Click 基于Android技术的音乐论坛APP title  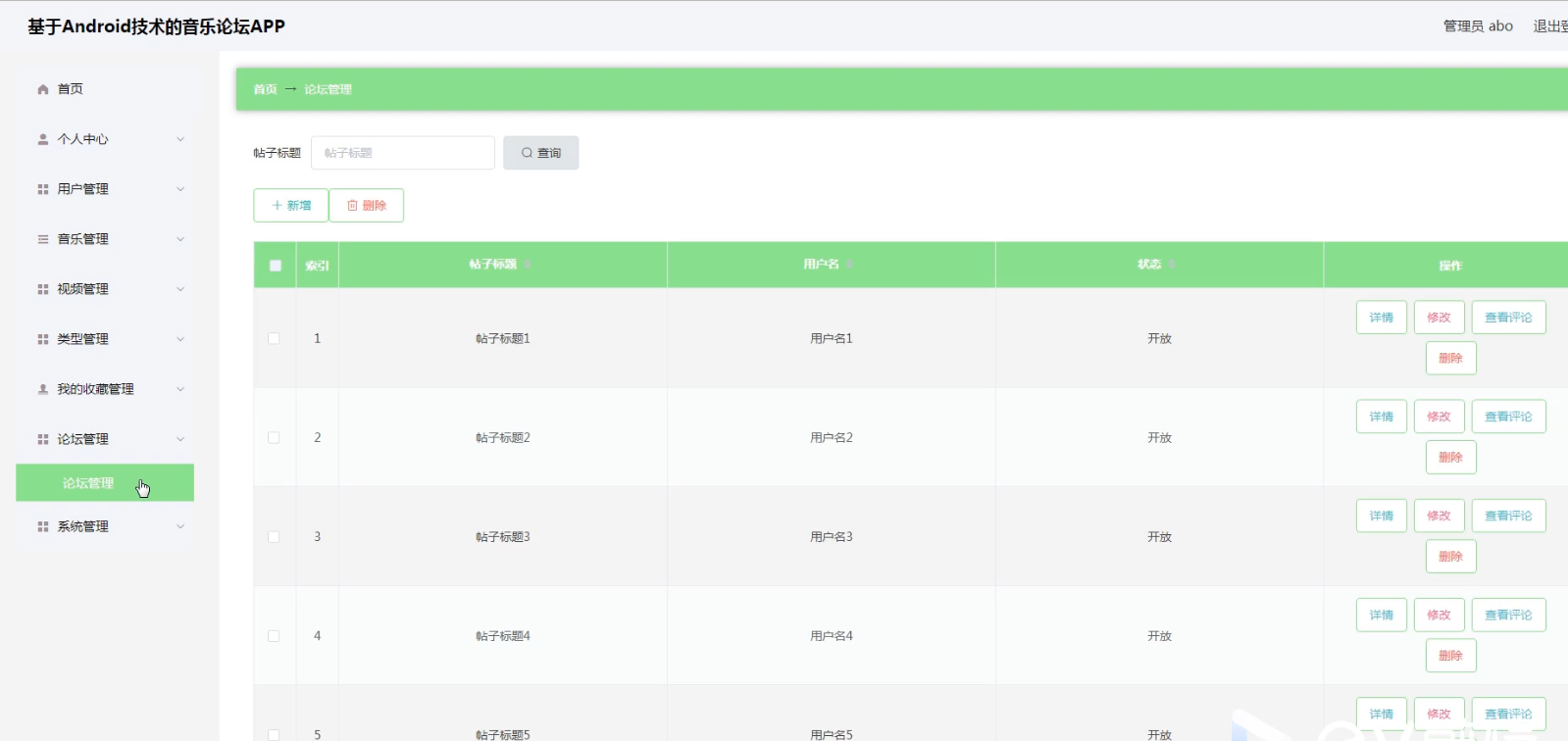click(156, 26)
